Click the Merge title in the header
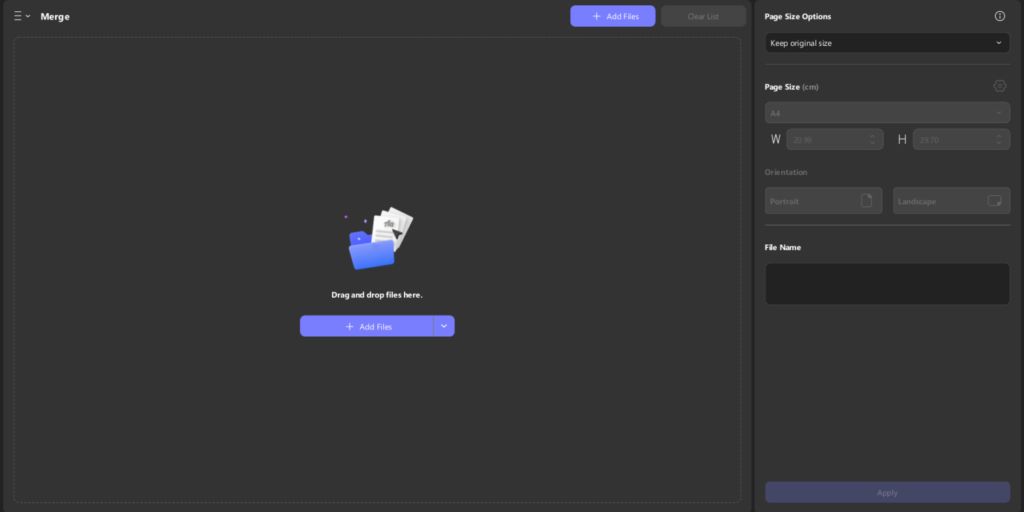This screenshot has height=512, width=1024. [x=55, y=16]
